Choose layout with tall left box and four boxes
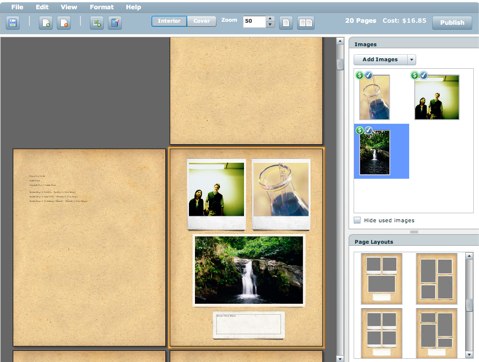 click(437, 279)
